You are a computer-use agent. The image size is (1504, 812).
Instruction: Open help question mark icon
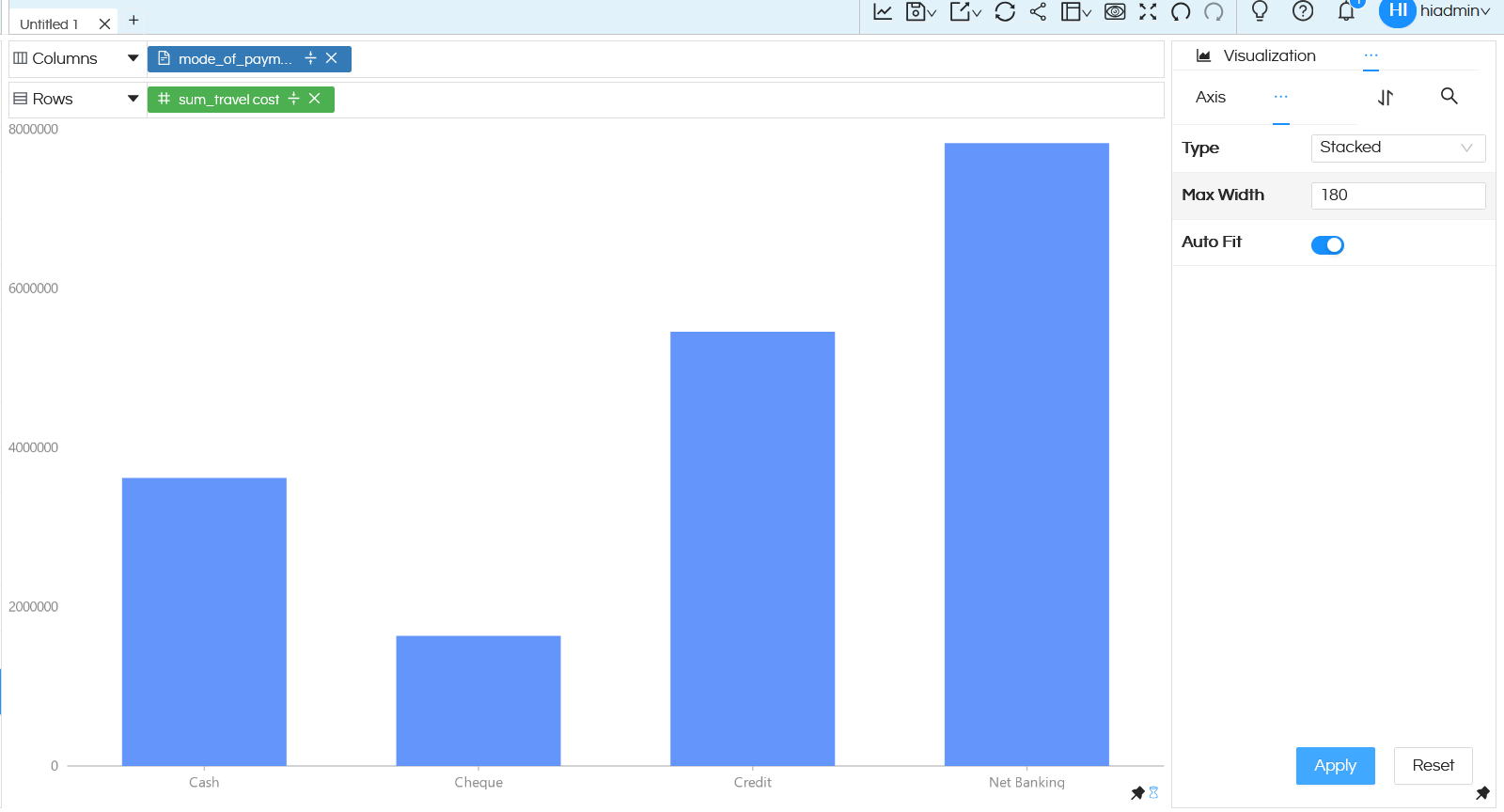[1303, 11]
